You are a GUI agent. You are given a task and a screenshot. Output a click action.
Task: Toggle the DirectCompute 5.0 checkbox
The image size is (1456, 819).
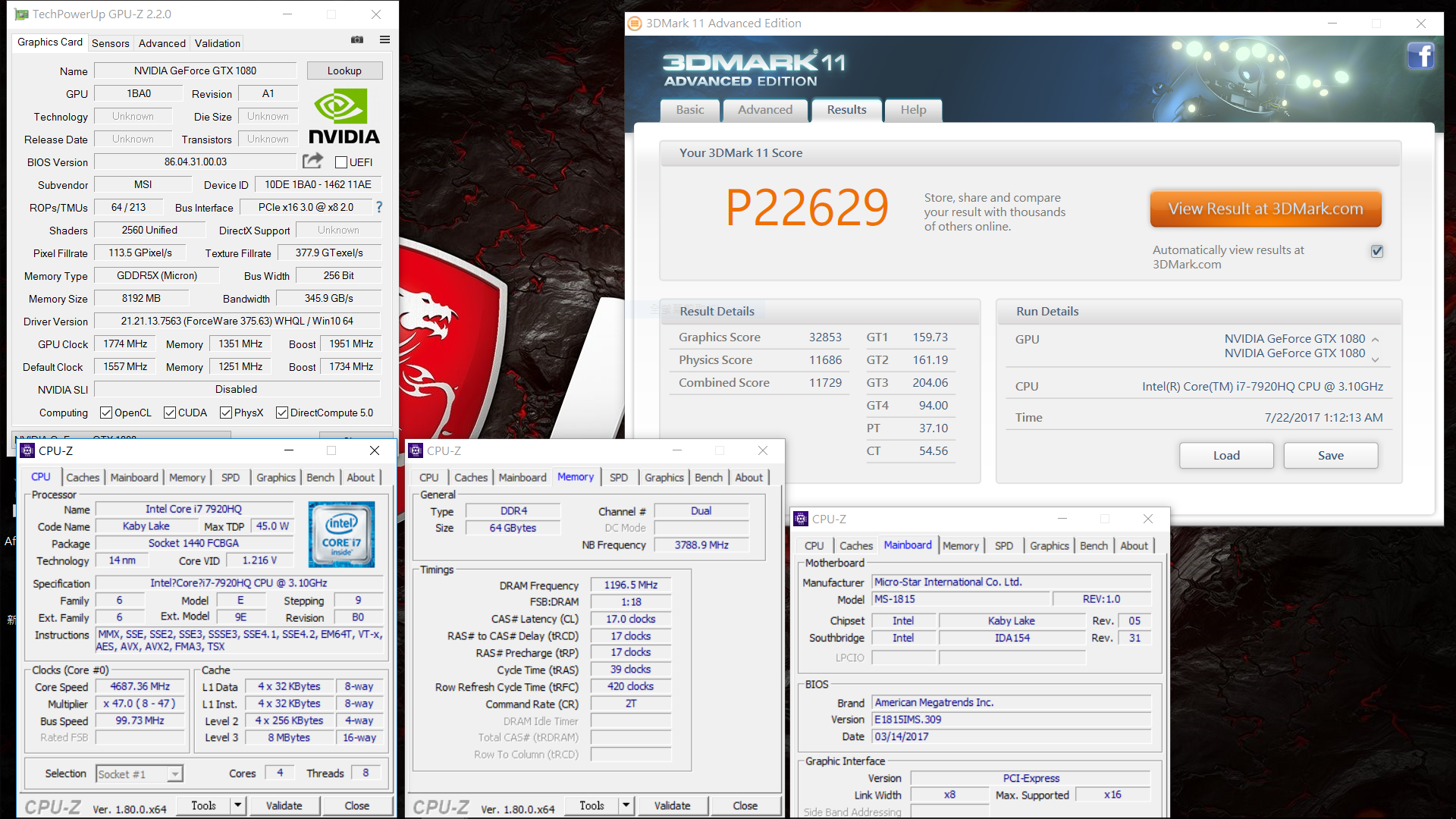pos(282,413)
